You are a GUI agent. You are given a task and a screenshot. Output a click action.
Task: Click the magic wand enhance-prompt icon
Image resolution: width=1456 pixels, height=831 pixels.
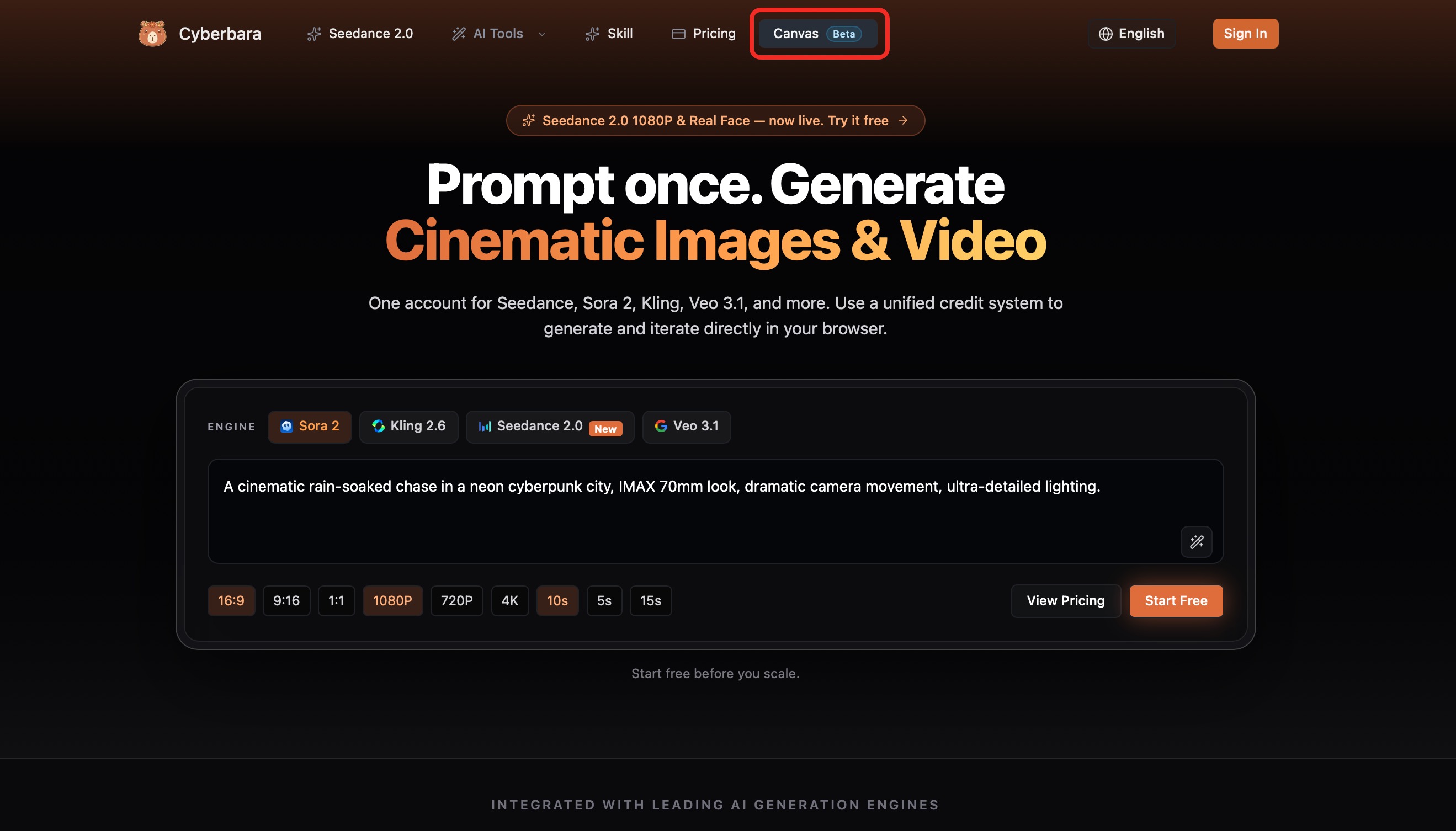pyautogui.click(x=1196, y=542)
